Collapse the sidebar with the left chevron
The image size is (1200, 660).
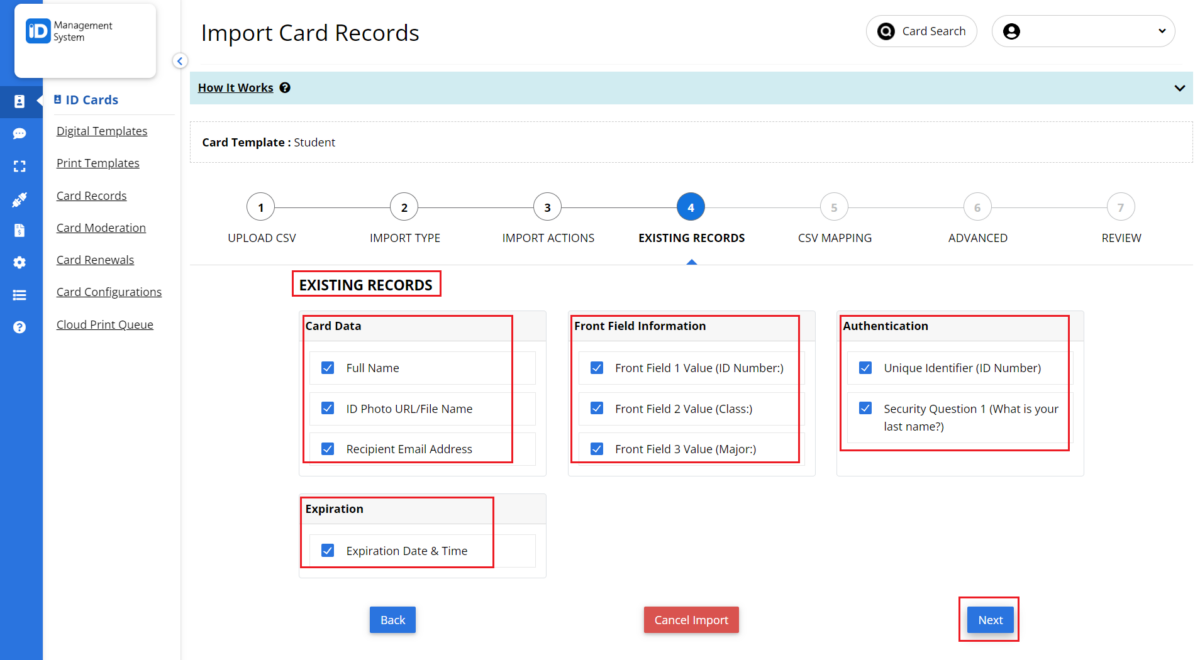[179, 61]
